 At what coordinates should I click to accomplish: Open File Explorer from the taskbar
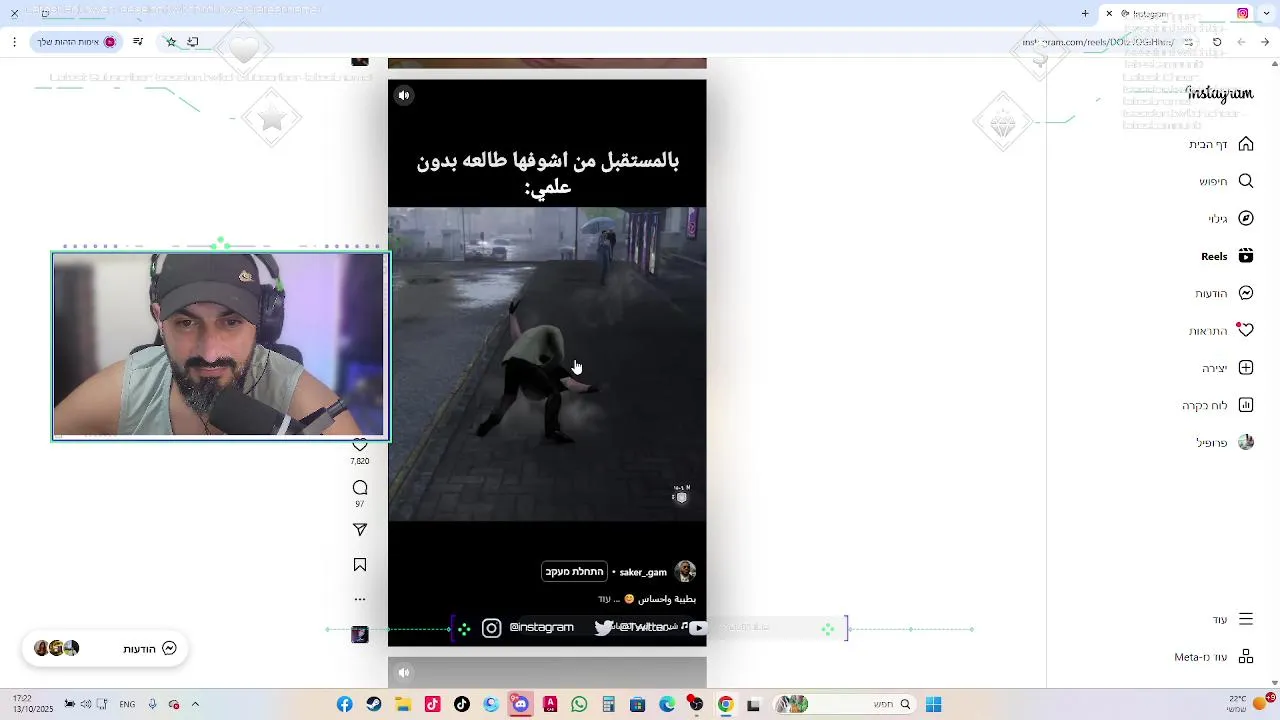coord(403,705)
